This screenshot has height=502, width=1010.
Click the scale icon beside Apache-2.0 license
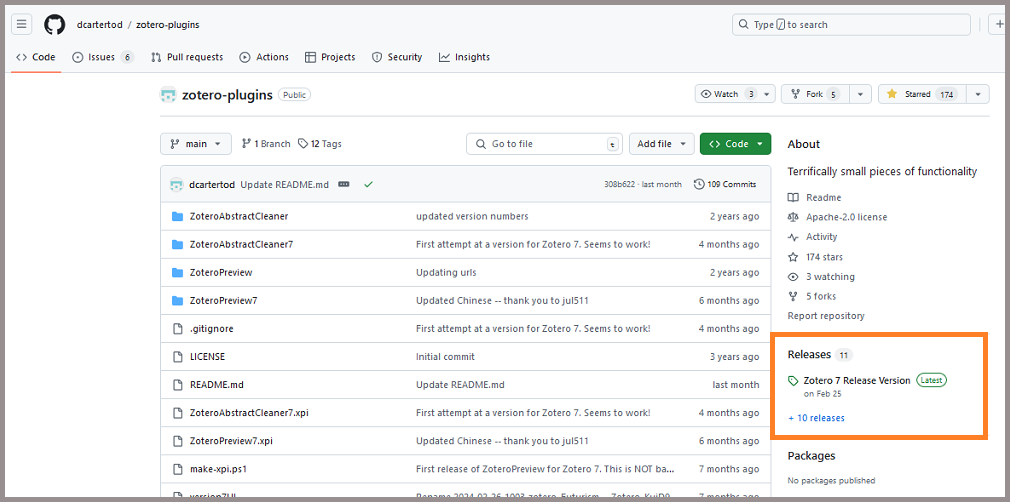pos(793,217)
